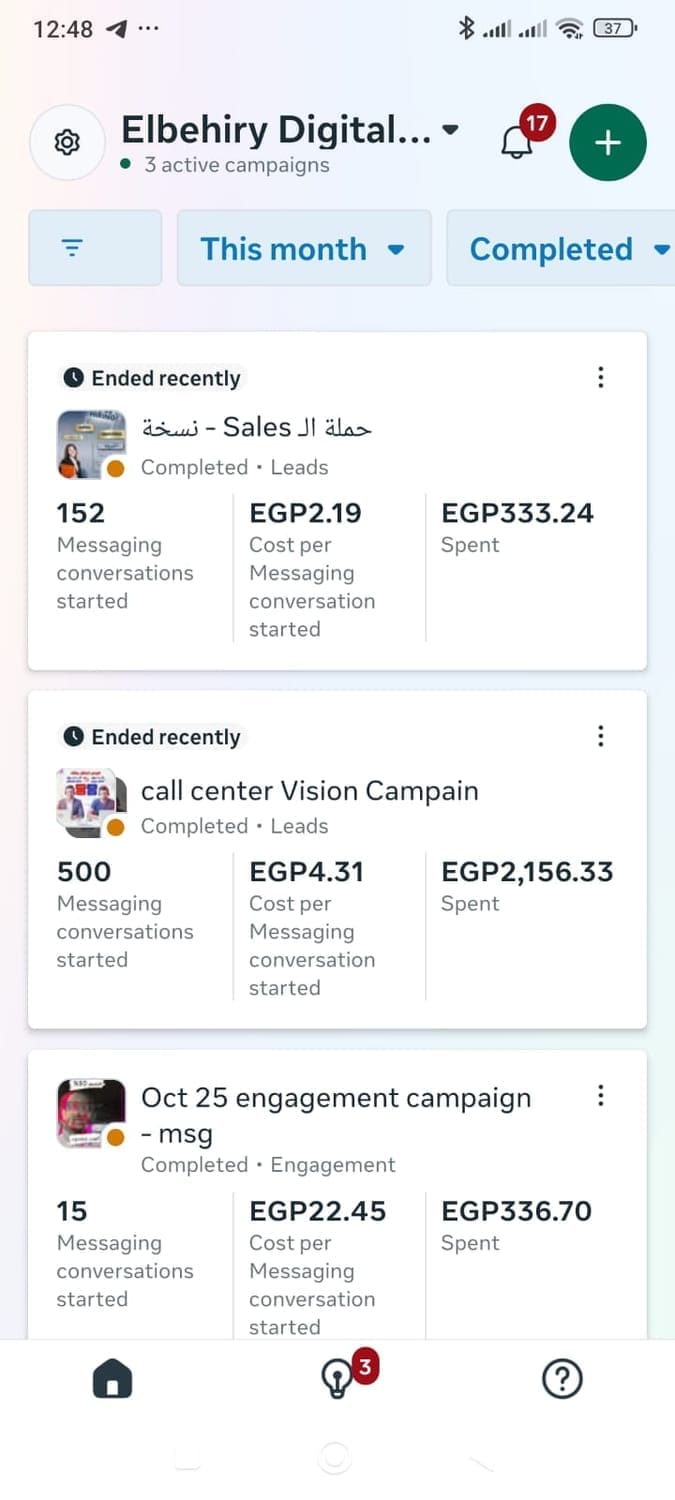Open the call center Vision Campain title

[309, 790]
